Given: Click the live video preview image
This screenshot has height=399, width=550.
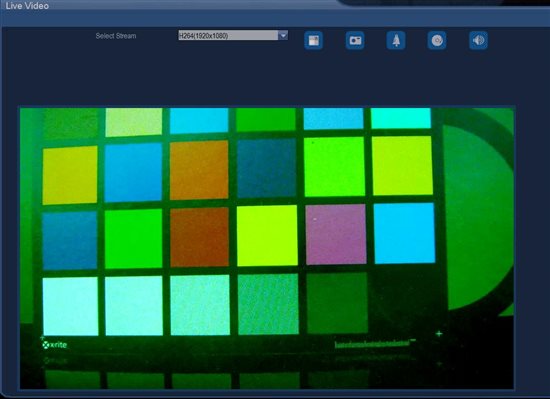Looking at the screenshot, I should point(267,248).
